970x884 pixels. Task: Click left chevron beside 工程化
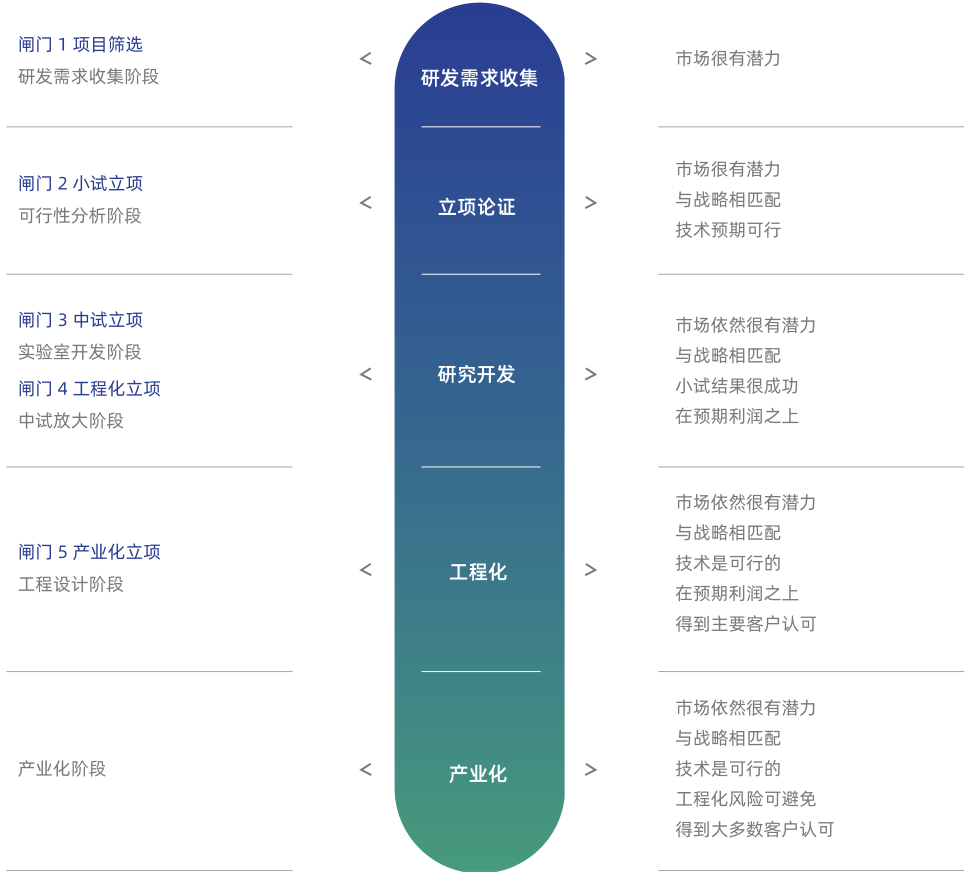click(366, 570)
